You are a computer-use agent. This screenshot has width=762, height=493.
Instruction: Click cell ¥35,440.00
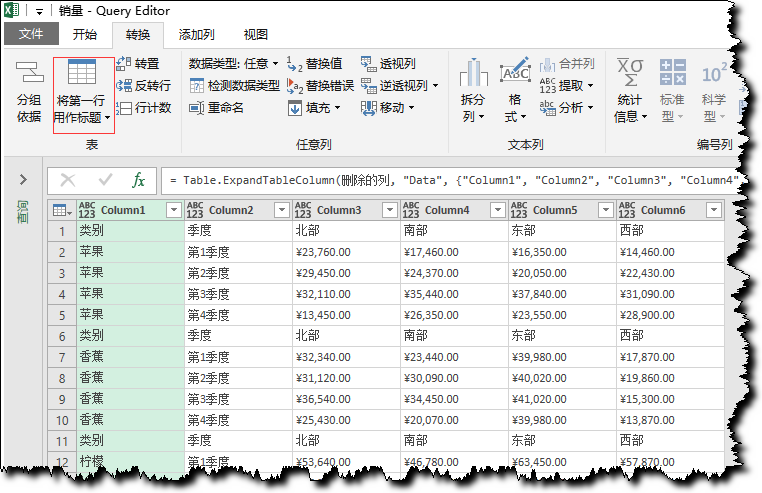click(x=454, y=294)
